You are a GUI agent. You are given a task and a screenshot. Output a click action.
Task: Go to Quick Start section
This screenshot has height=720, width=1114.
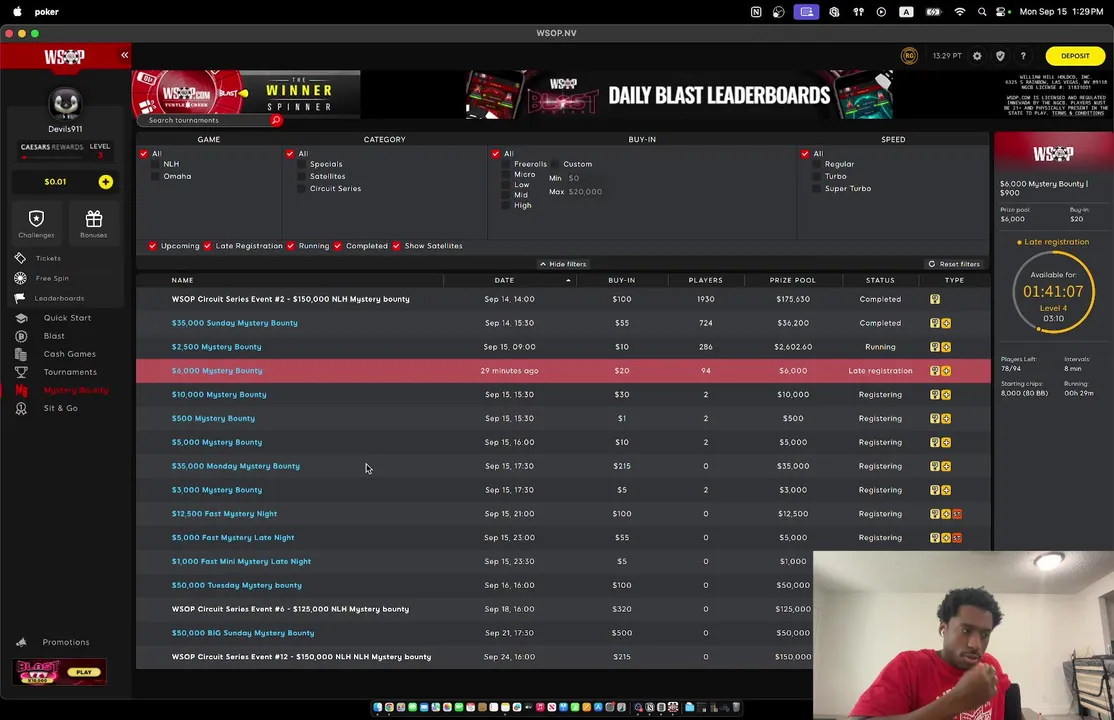point(67,318)
